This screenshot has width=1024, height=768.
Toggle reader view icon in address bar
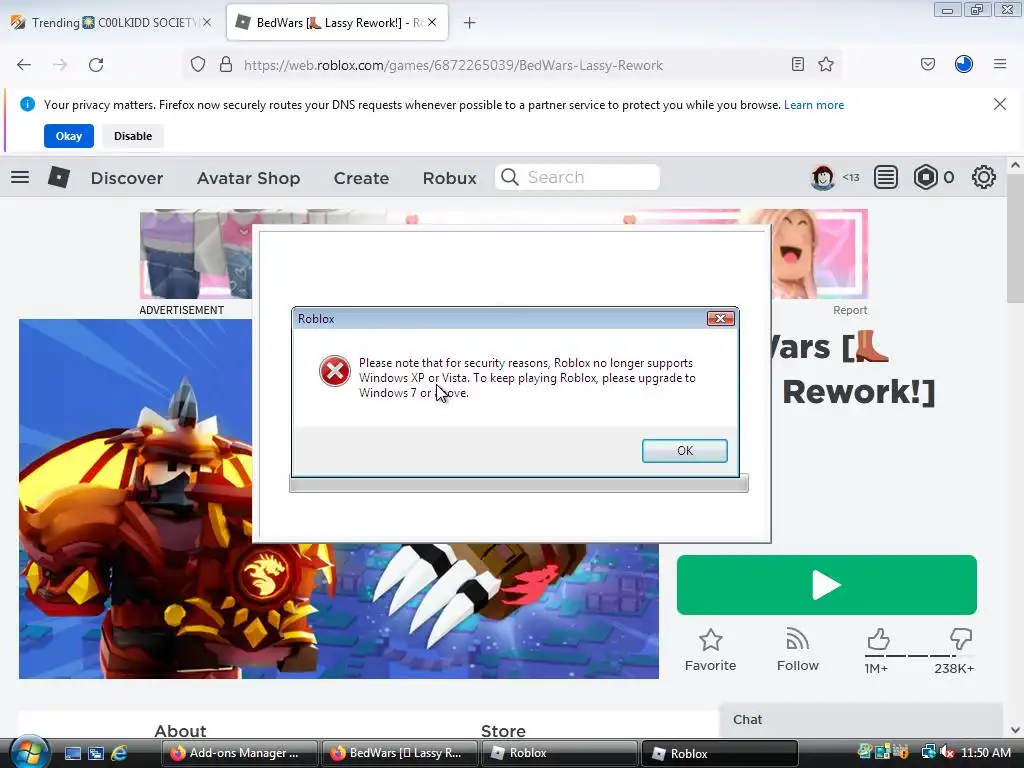797,64
